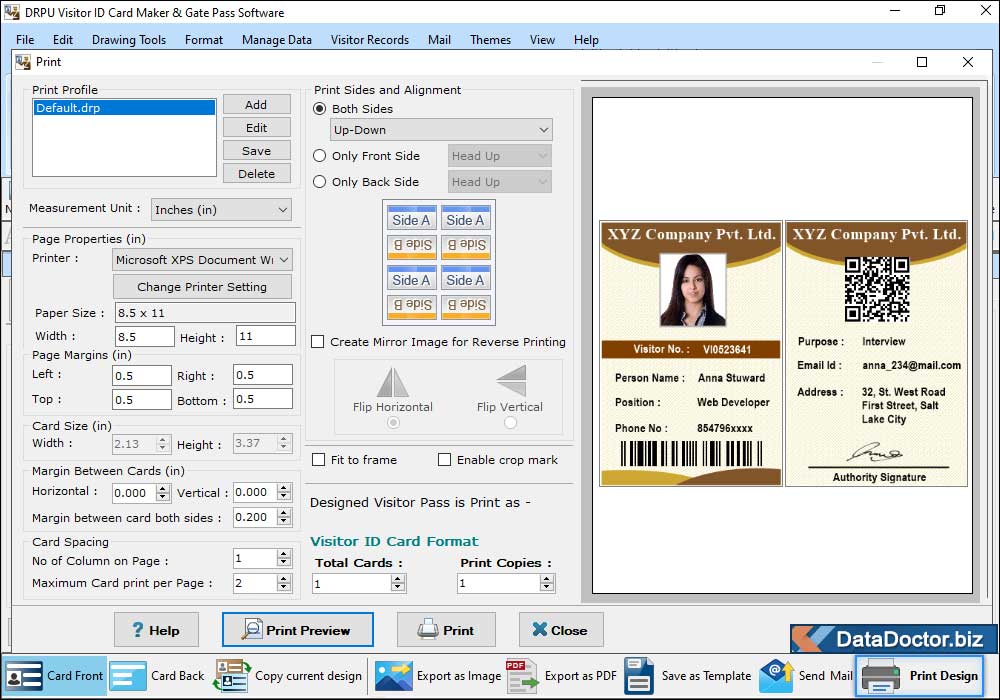This screenshot has width=1000, height=700.
Task: Open the Edit menu
Action: click(62, 40)
